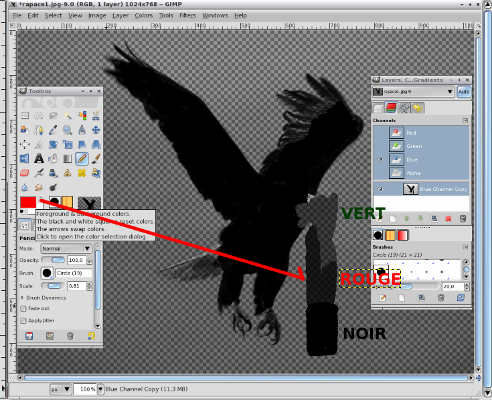The width and height of the screenshot is (492, 400).
Task: Switch to the Undo History tab
Action: [x=417, y=108]
